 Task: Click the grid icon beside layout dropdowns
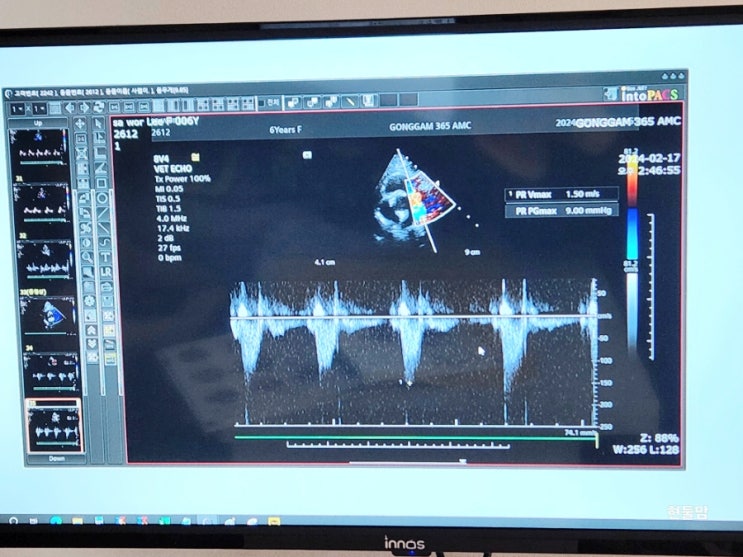pos(55,109)
